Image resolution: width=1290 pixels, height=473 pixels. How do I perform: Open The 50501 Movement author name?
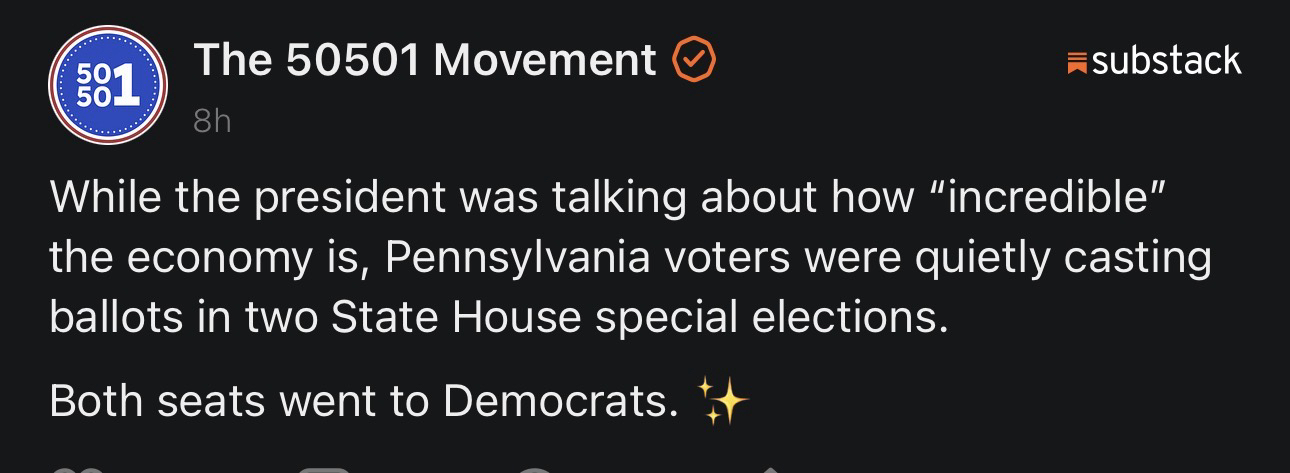point(425,61)
